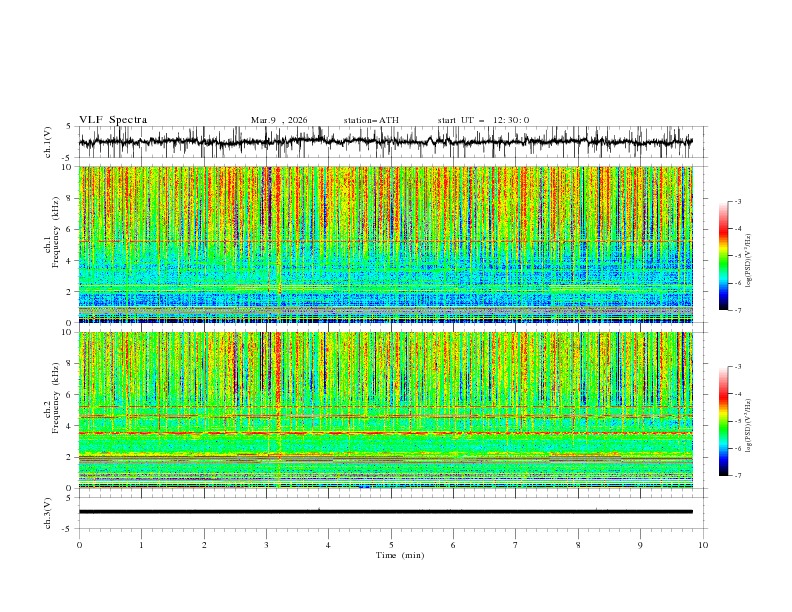Click the ch.1 frequency tick label 4
Screen dimensions: 792x612
point(70,261)
